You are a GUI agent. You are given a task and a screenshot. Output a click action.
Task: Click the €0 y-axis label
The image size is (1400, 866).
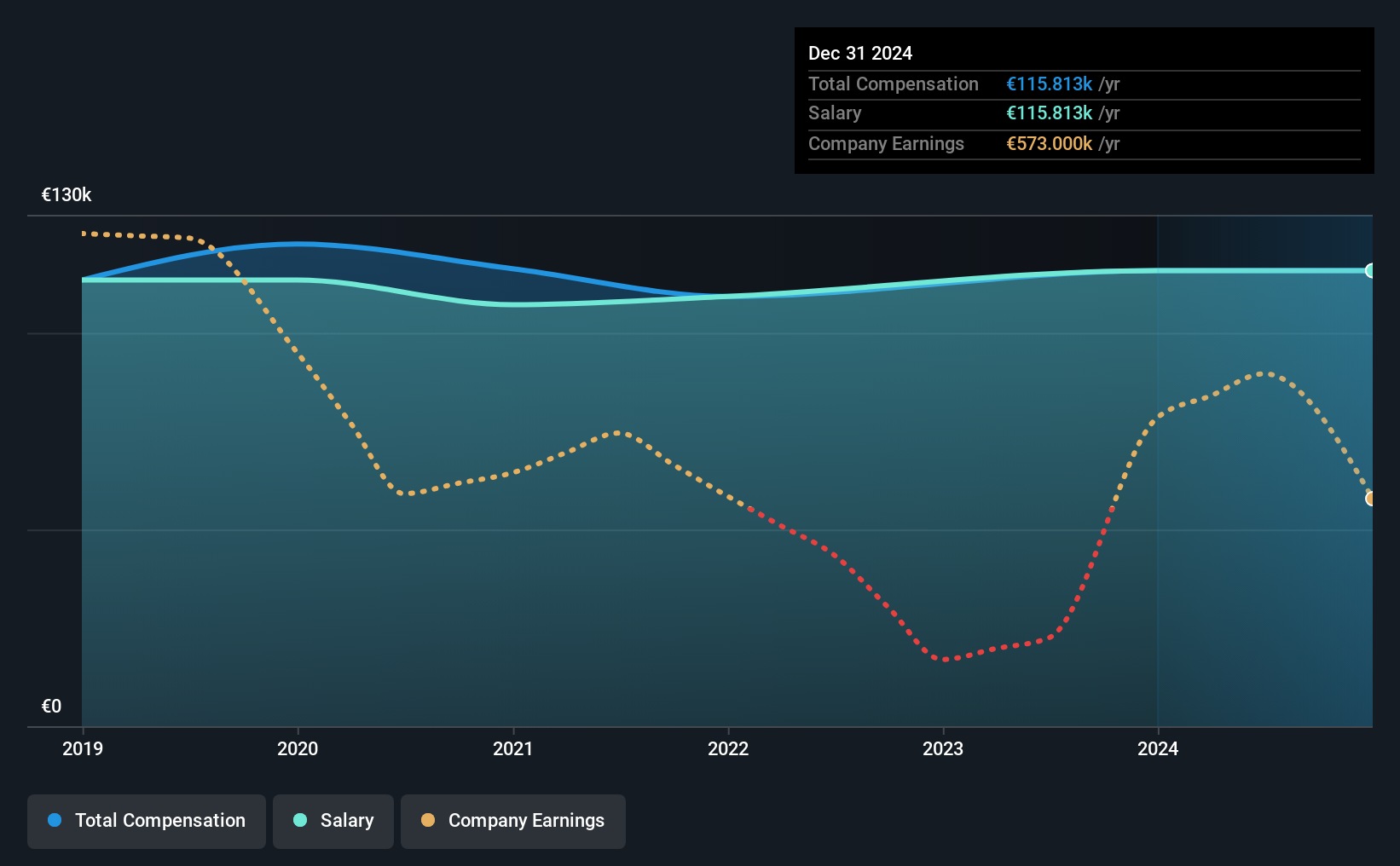pyautogui.click(x=51, y=707)
